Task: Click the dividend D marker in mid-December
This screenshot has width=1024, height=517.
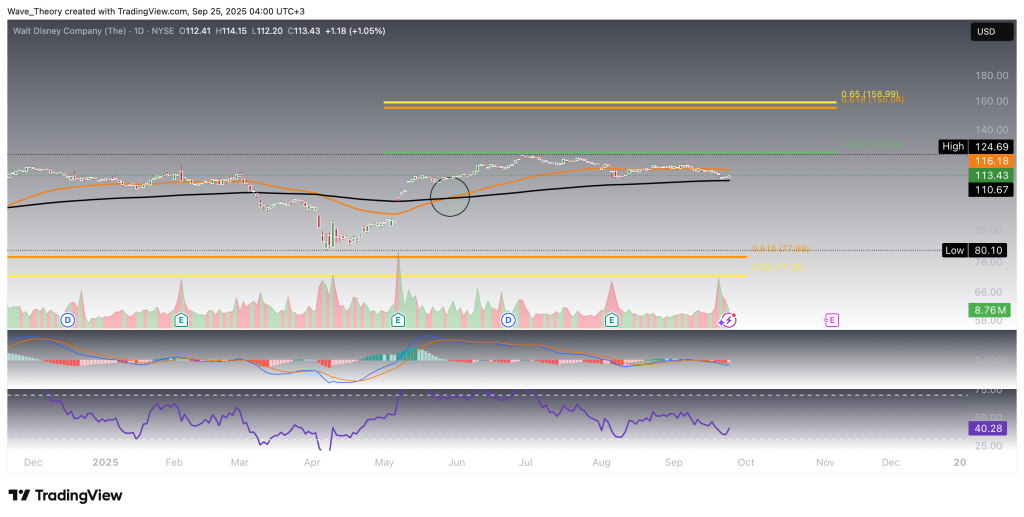Action: (x=67, y=320)
